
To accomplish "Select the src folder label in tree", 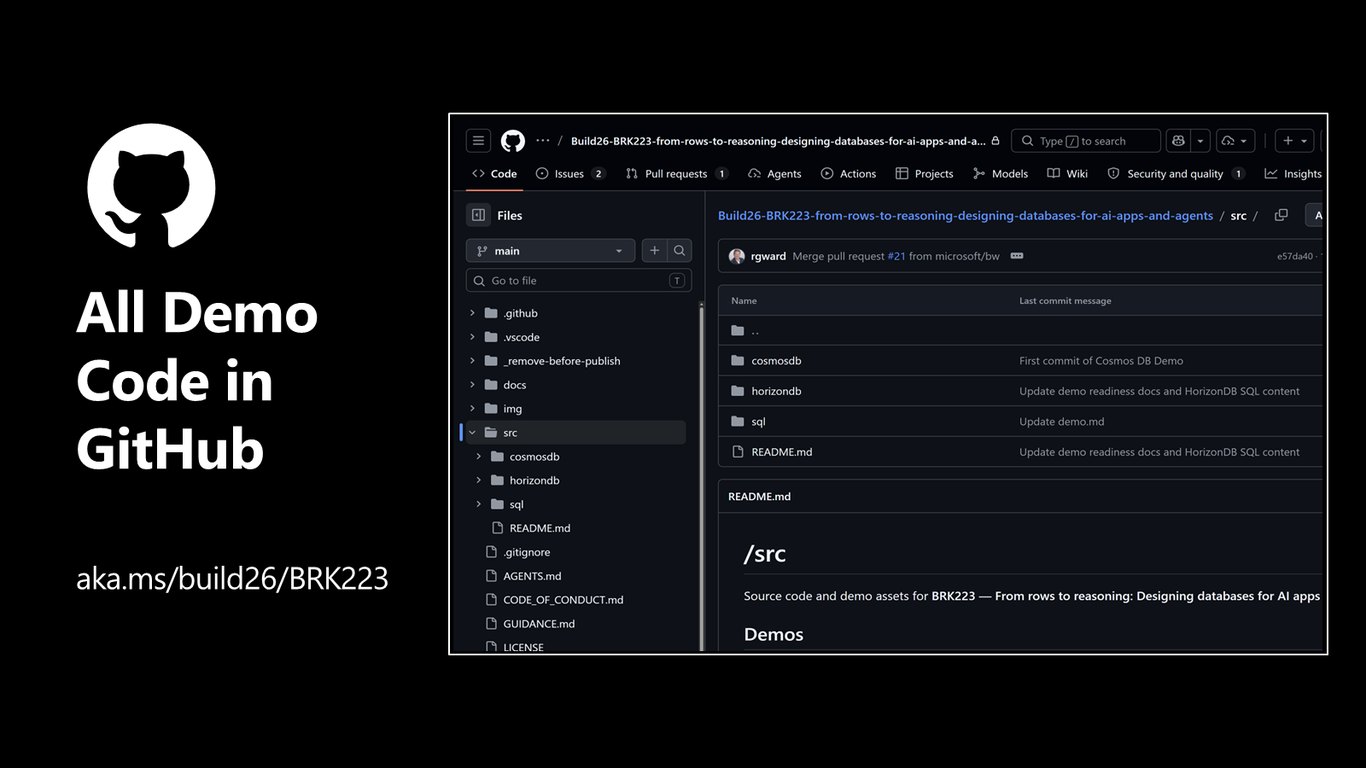I will coord(510,433).
